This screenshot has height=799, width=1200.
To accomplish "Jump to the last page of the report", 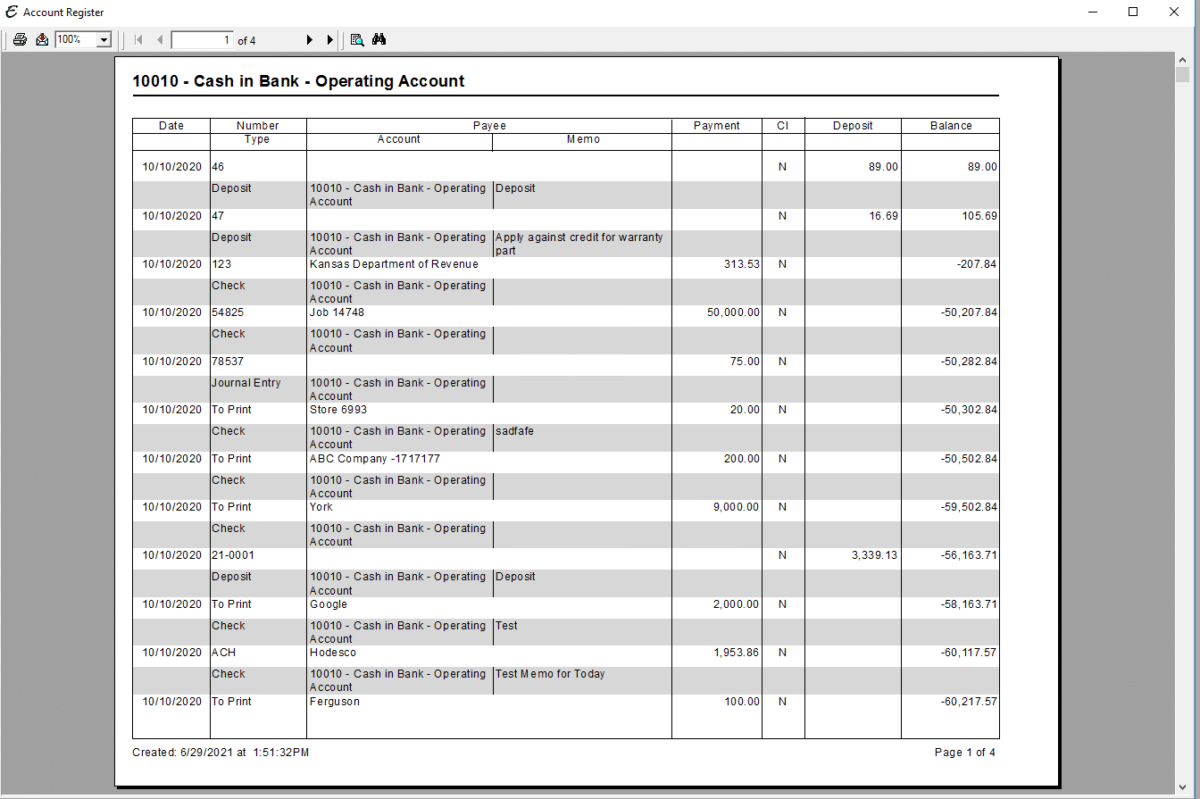I will point(330,39).
